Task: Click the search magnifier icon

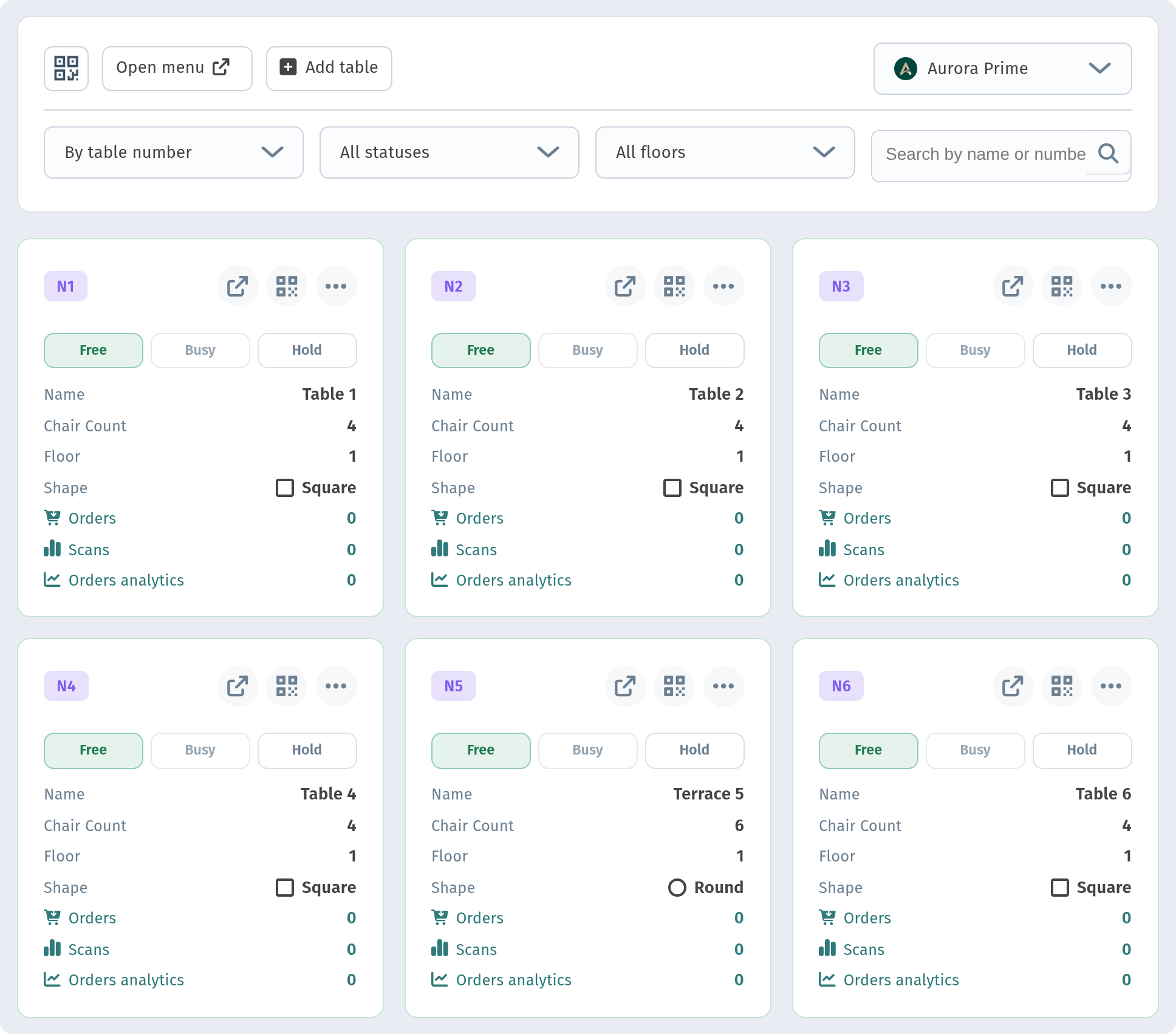Action: click(x=1108, y=154)
